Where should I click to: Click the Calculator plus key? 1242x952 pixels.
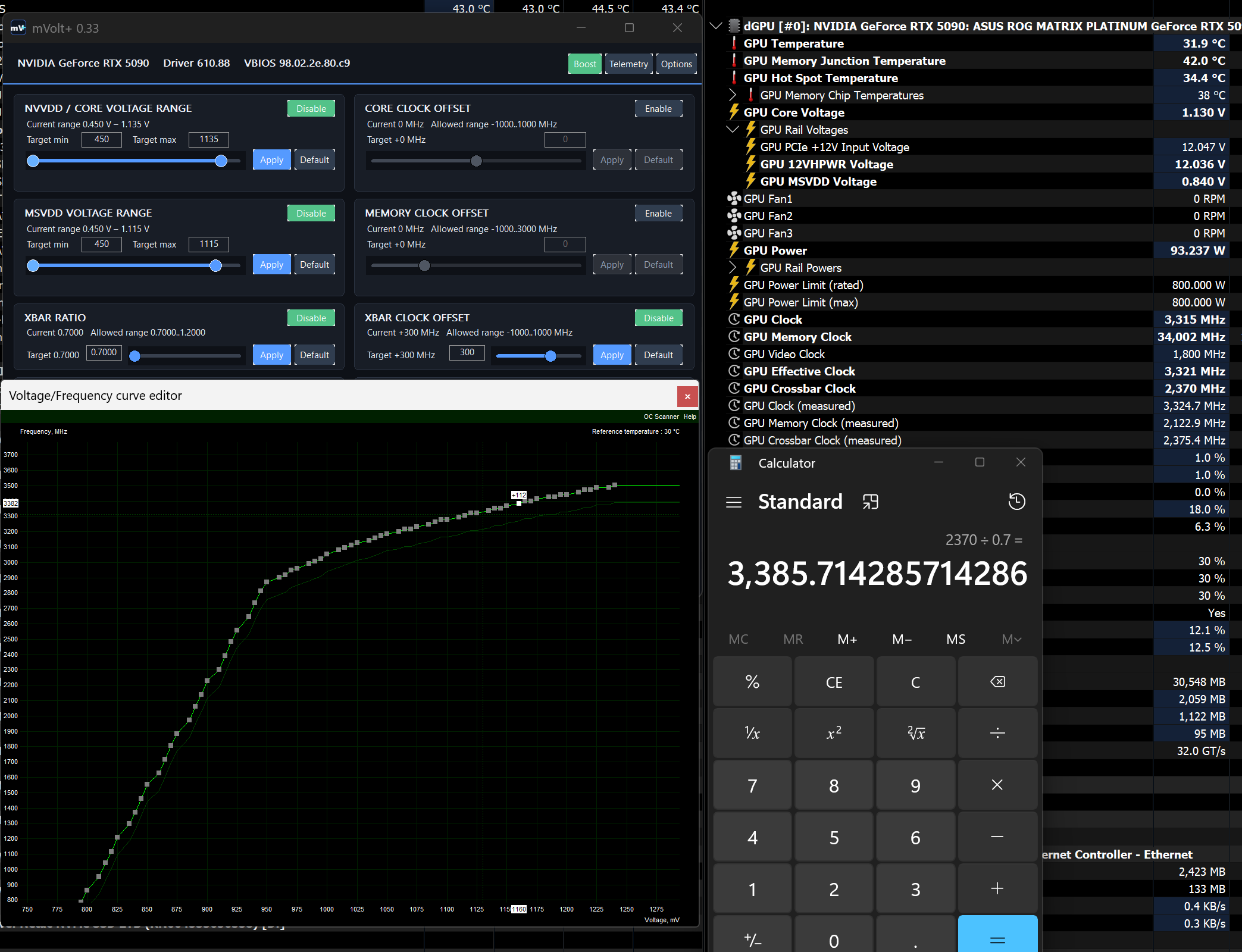click(997, 889)
